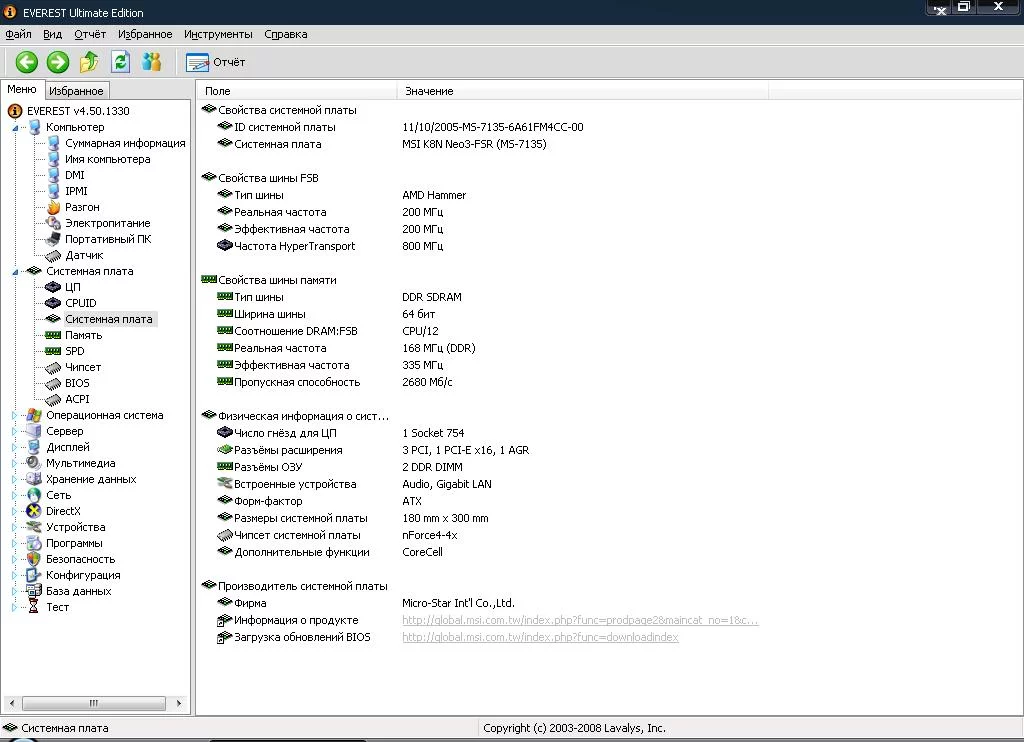
Task: Open the Инструменты menu
Action: point(218,34)
